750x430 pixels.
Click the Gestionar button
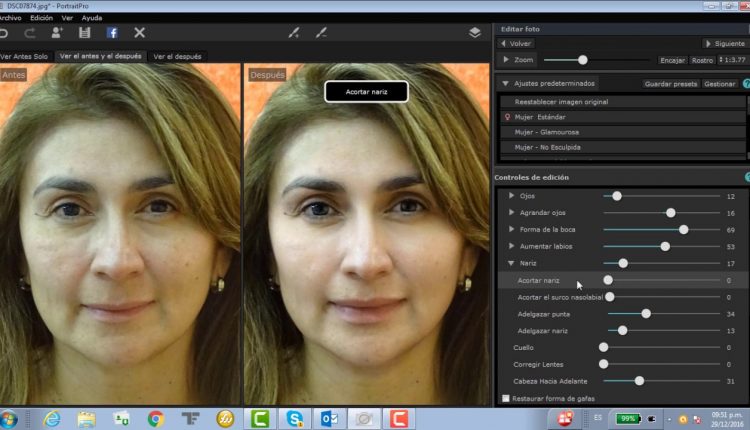719,84
